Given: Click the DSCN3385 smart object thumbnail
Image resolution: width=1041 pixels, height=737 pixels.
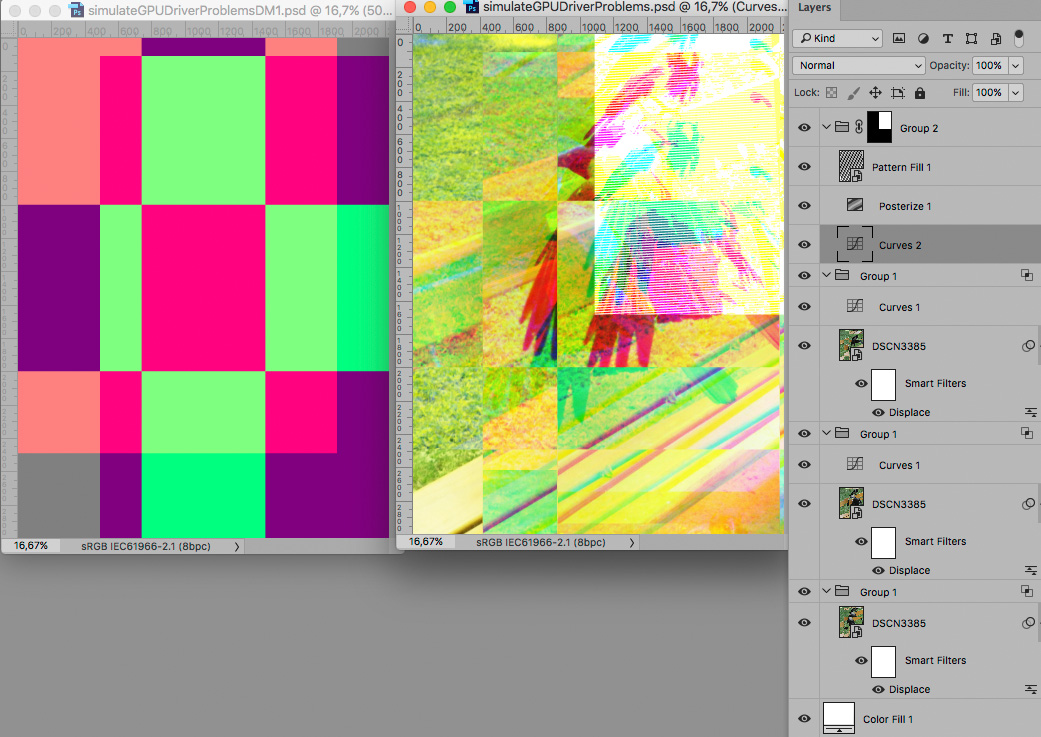Looking at the screenshot, I should (851, 345).
